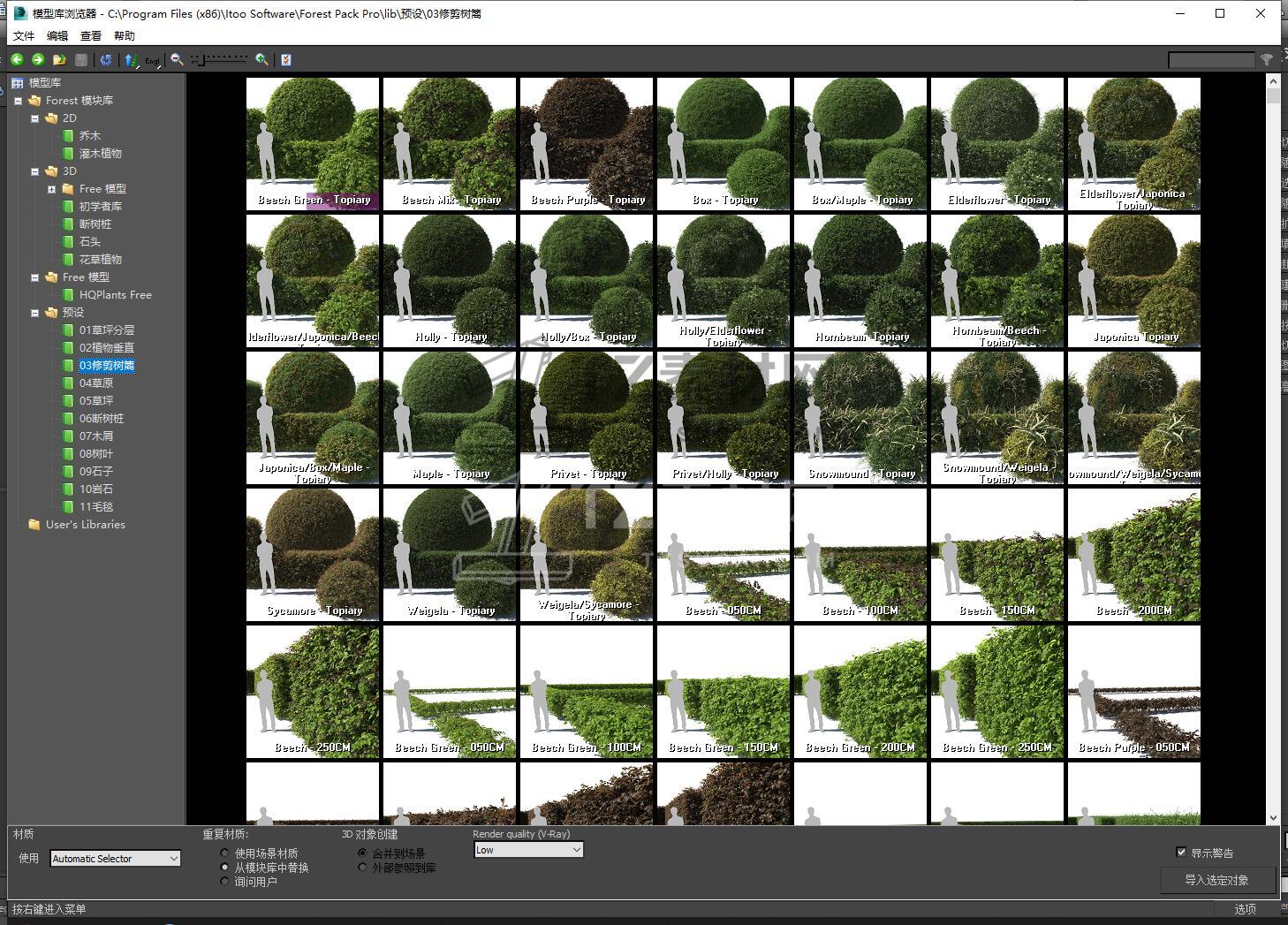Click the search filter funnel icon

1267,60
